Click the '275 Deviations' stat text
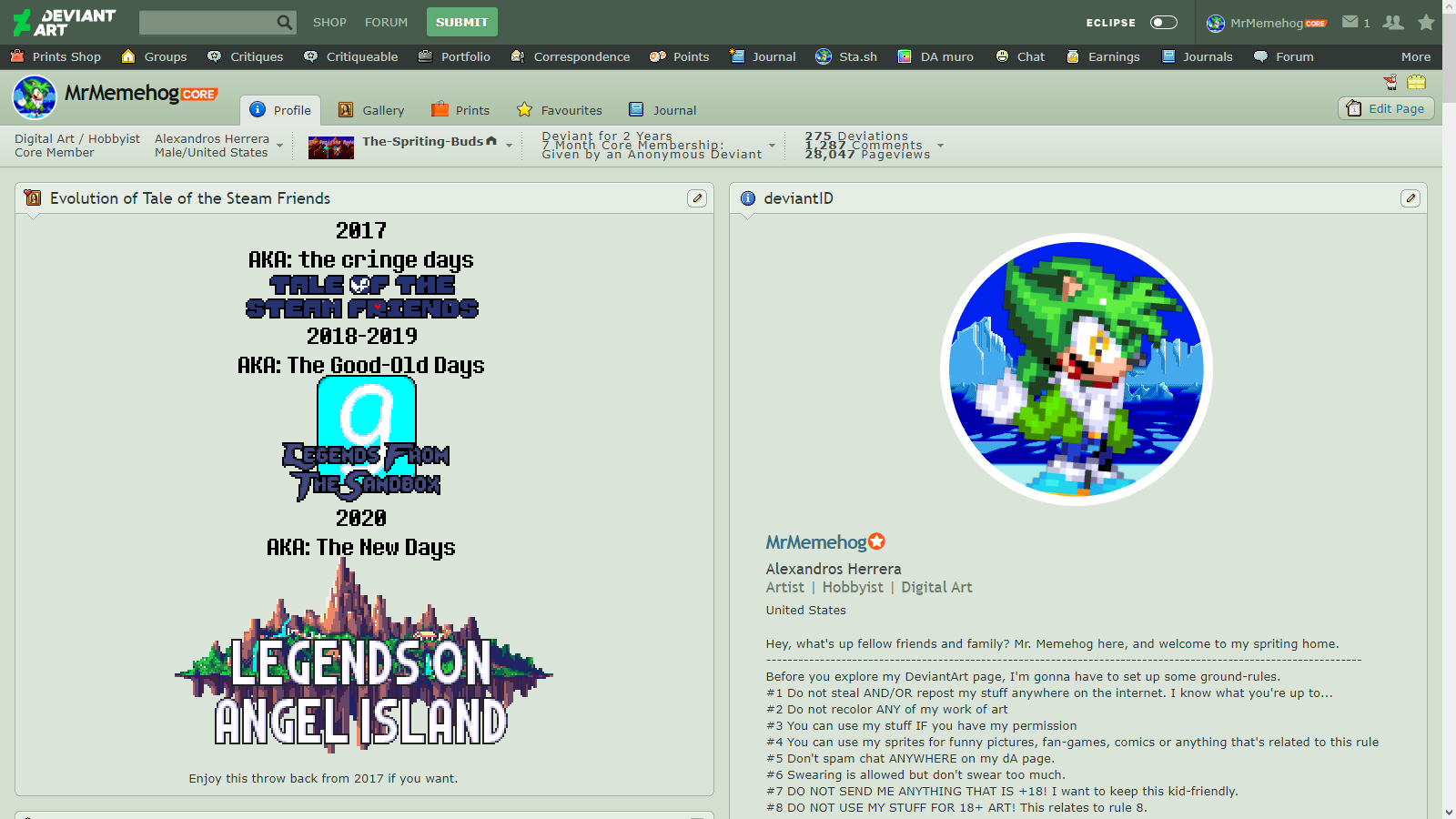 click(x=856, y=136)
